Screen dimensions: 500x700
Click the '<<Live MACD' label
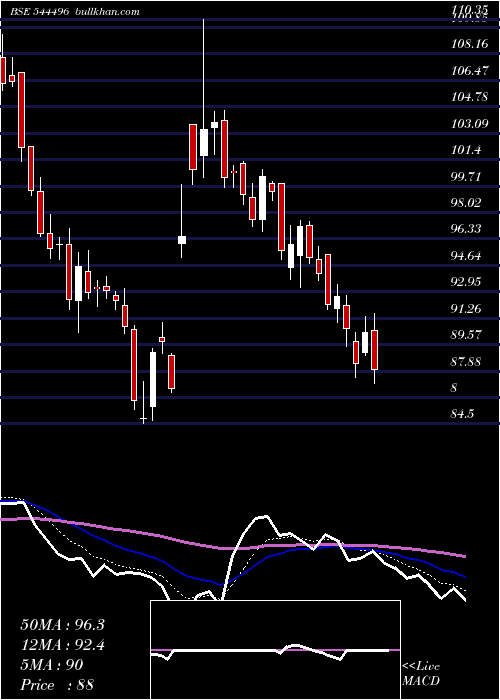click(x=421, y=673)
